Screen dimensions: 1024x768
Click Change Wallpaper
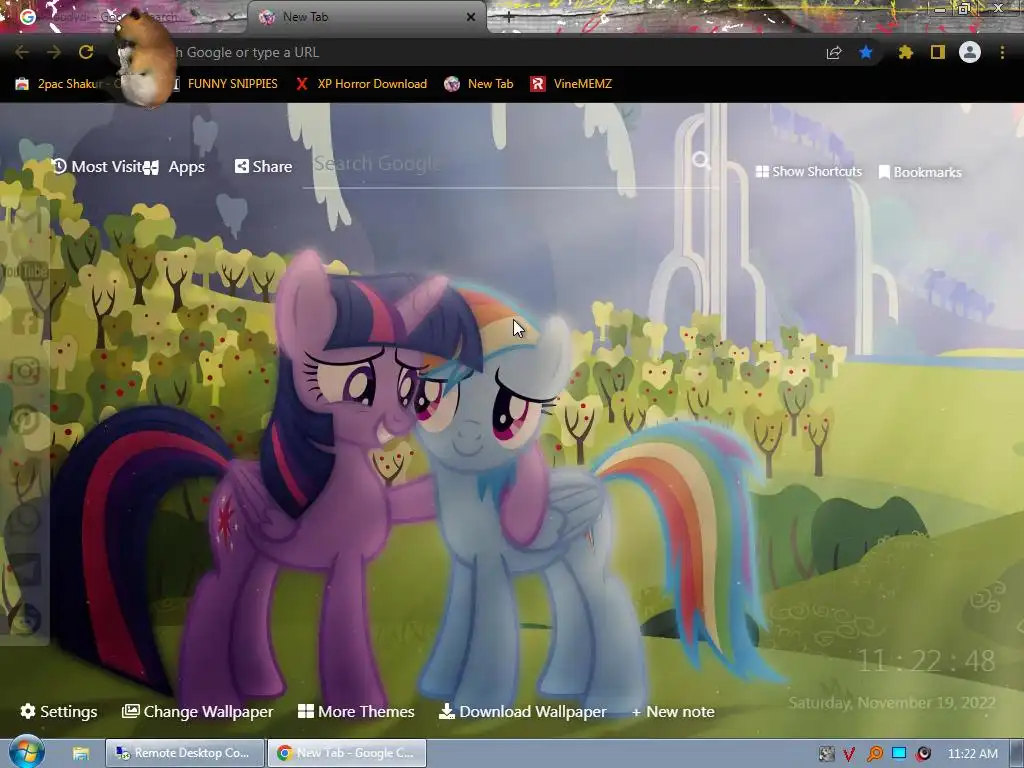tap(198, 711)
